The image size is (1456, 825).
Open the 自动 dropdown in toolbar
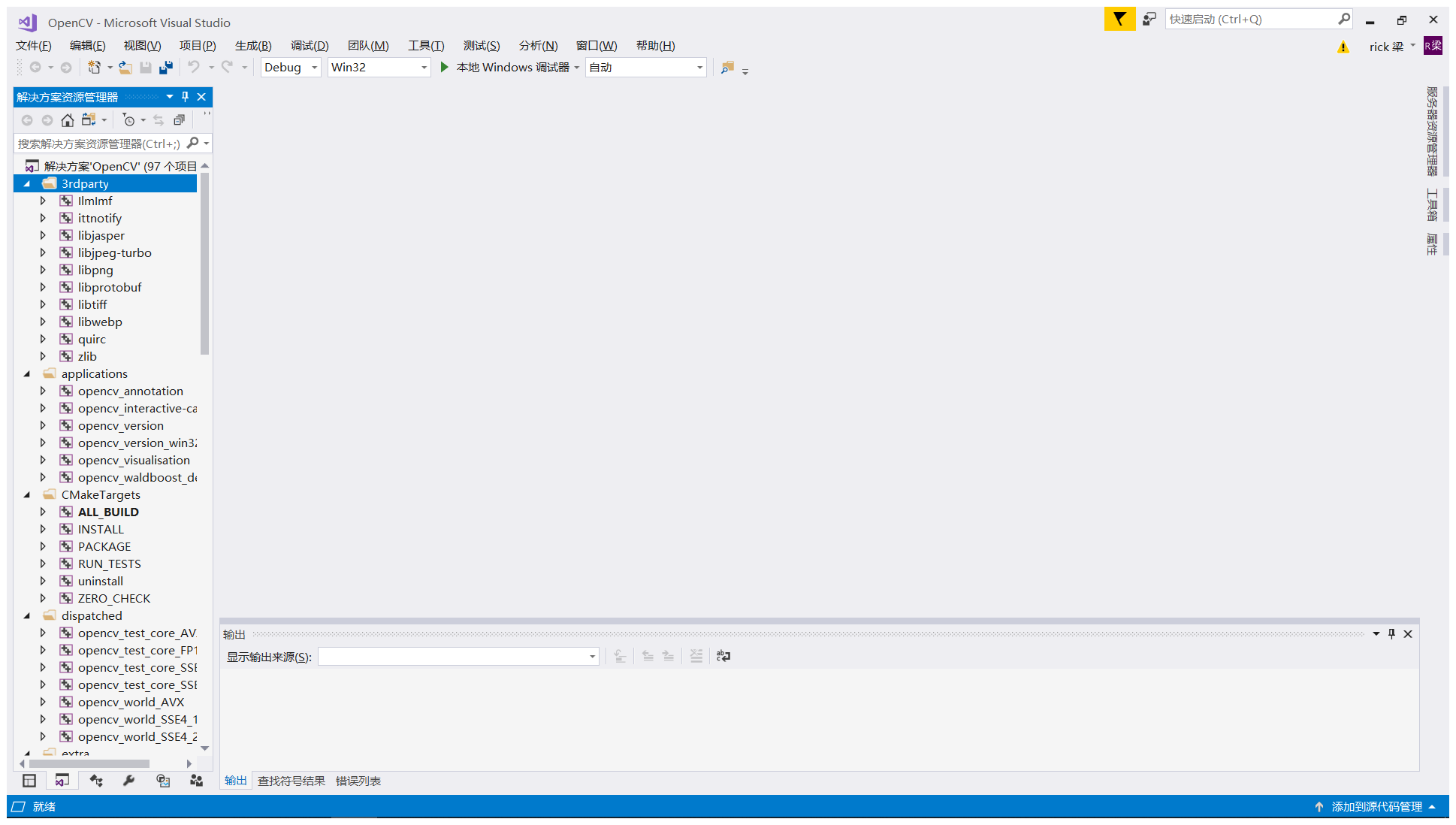coord(646,68)
